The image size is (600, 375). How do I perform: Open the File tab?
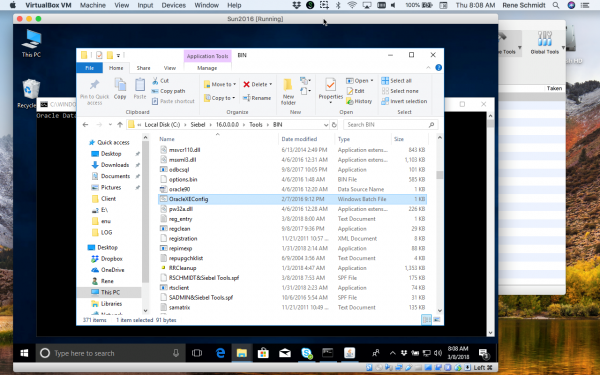(x=90, y=68)
